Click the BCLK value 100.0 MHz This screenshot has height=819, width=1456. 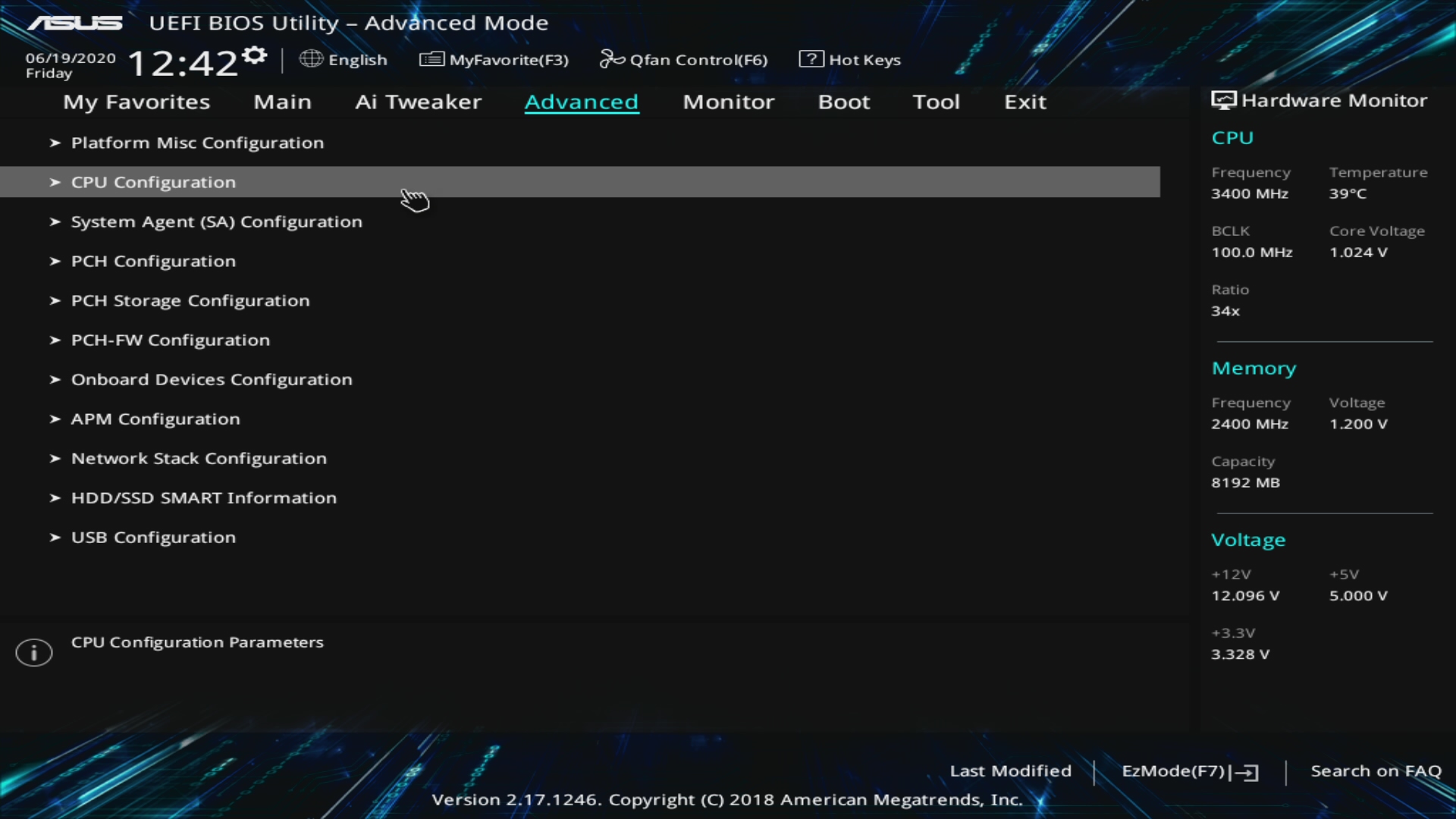pyautogui.click(x=1251, y=253)
